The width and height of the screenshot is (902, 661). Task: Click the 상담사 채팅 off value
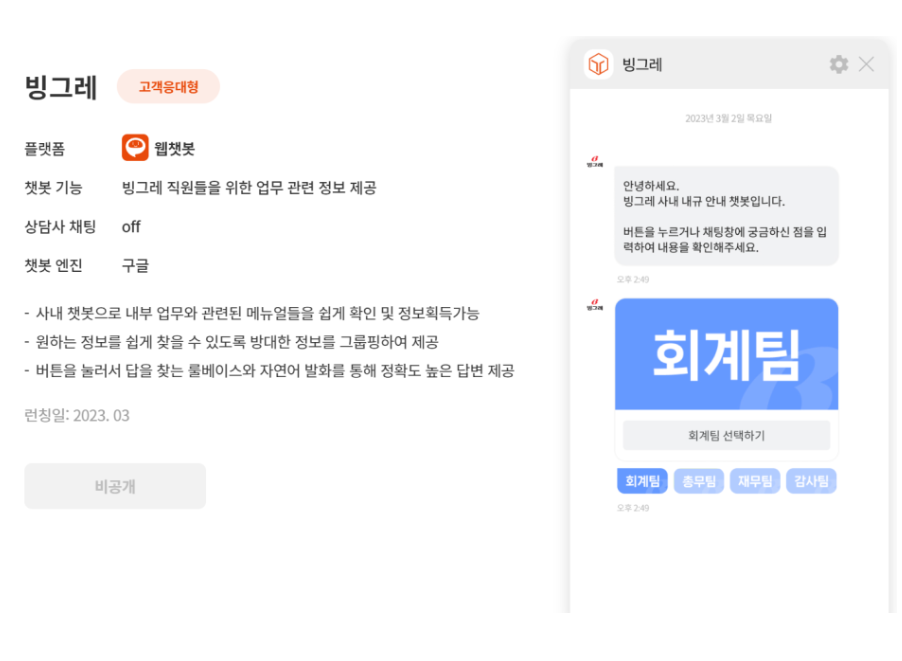tap(131, 227)
